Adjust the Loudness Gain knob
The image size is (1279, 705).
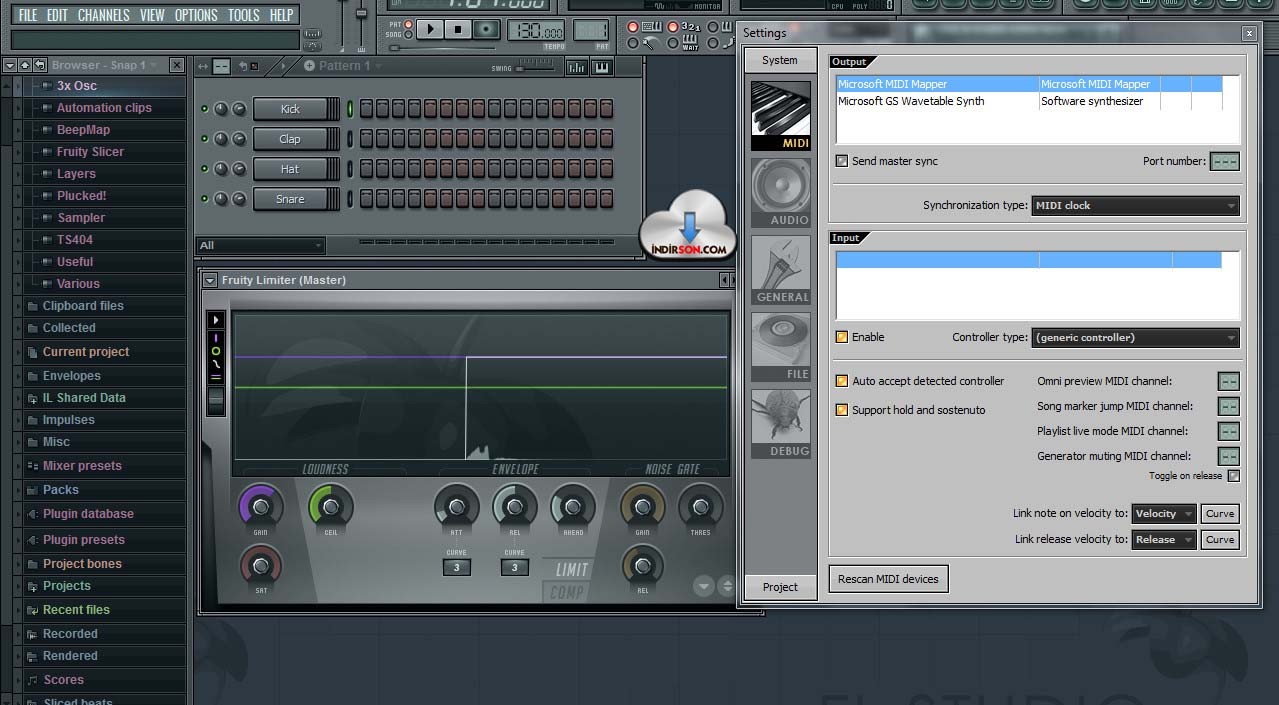(261, 505)
